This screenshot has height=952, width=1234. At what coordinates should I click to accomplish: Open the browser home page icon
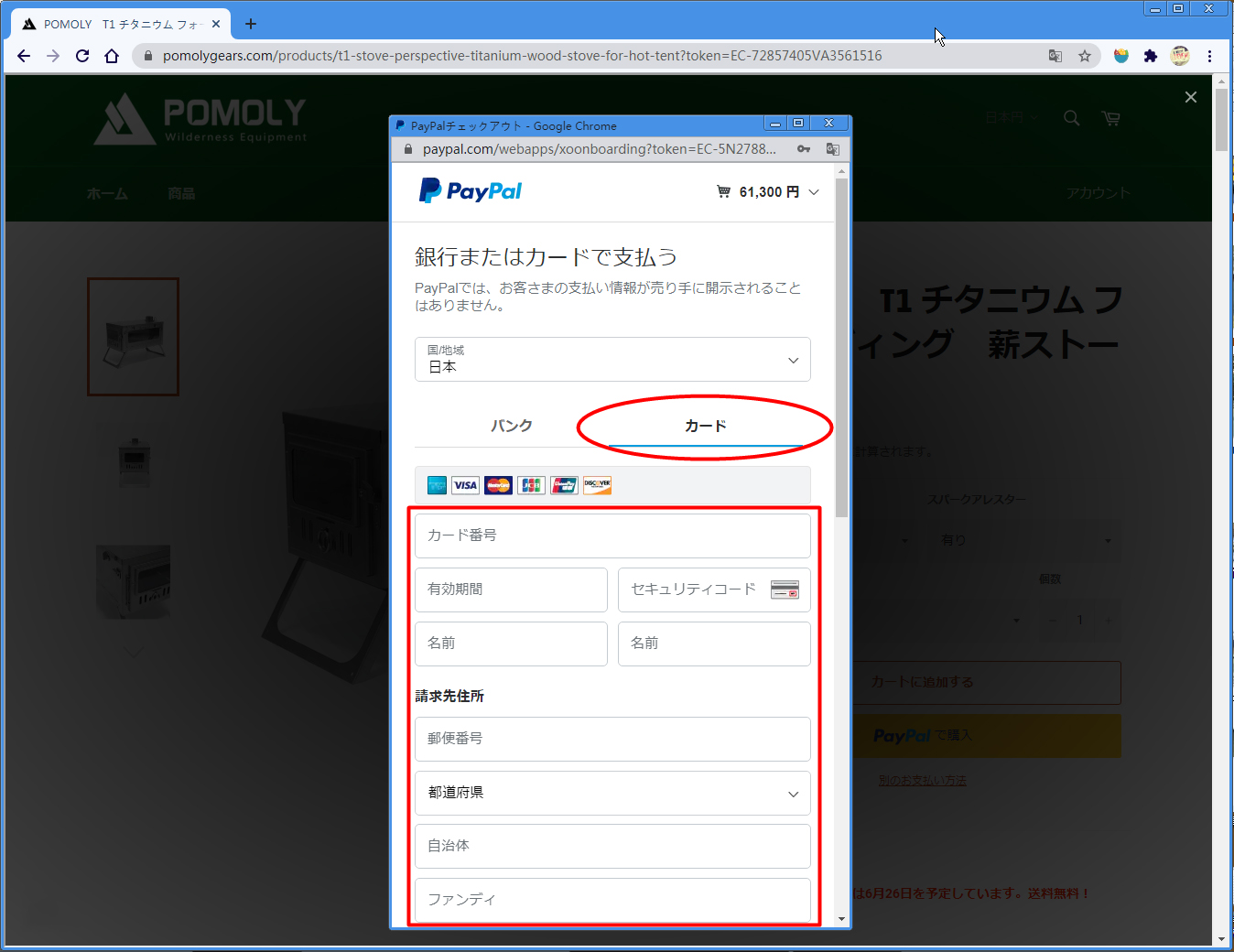click(x=112, y=56)
